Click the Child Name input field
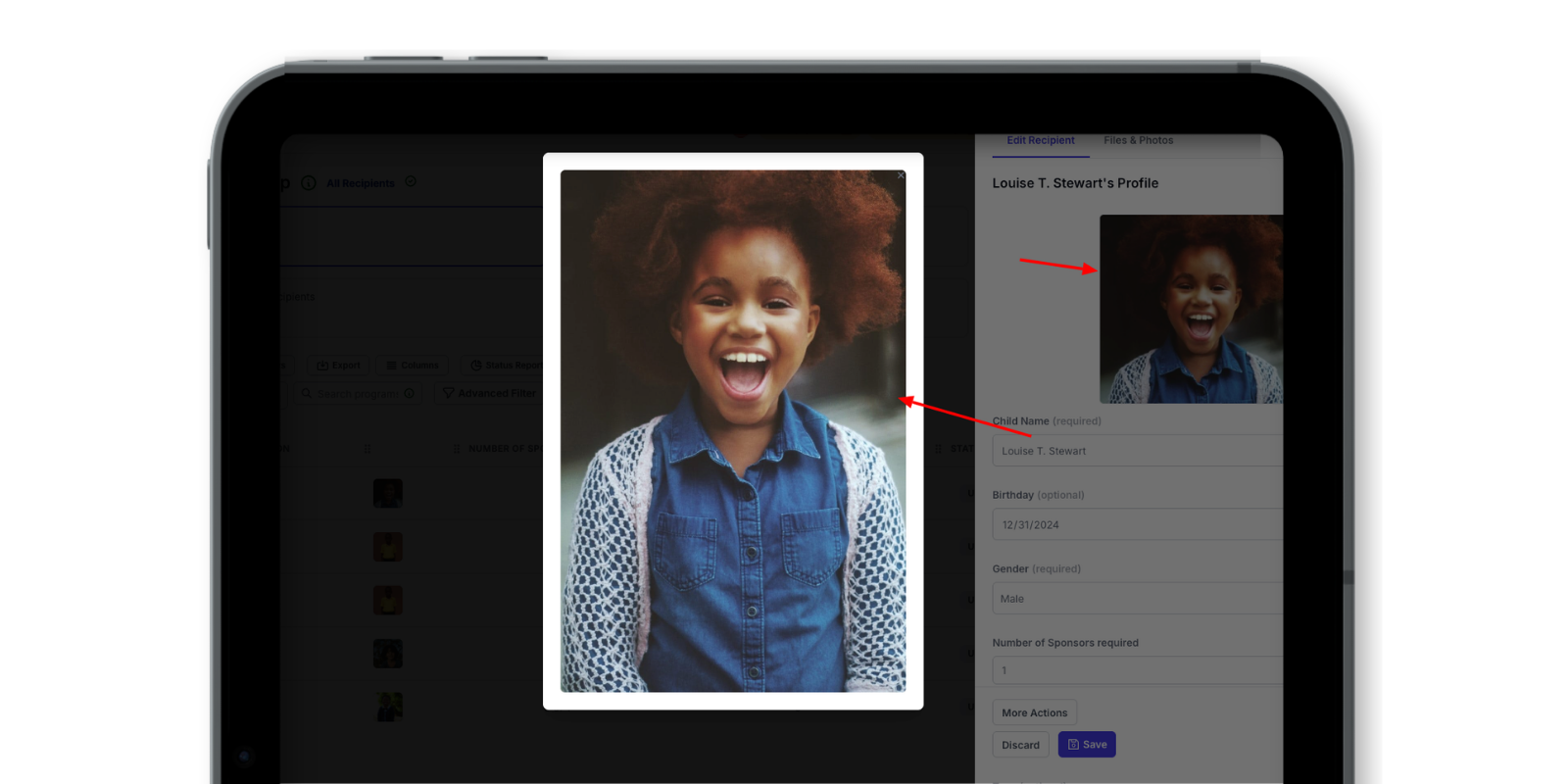The height and width of the screenshot is (784, 1568). [1137, 451]
